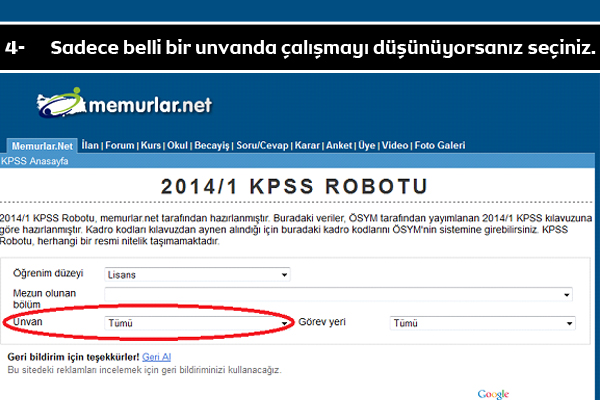
Task: Open the Öğrenim düzeyi dropdown showing Lisans
Action: [197, 274]
